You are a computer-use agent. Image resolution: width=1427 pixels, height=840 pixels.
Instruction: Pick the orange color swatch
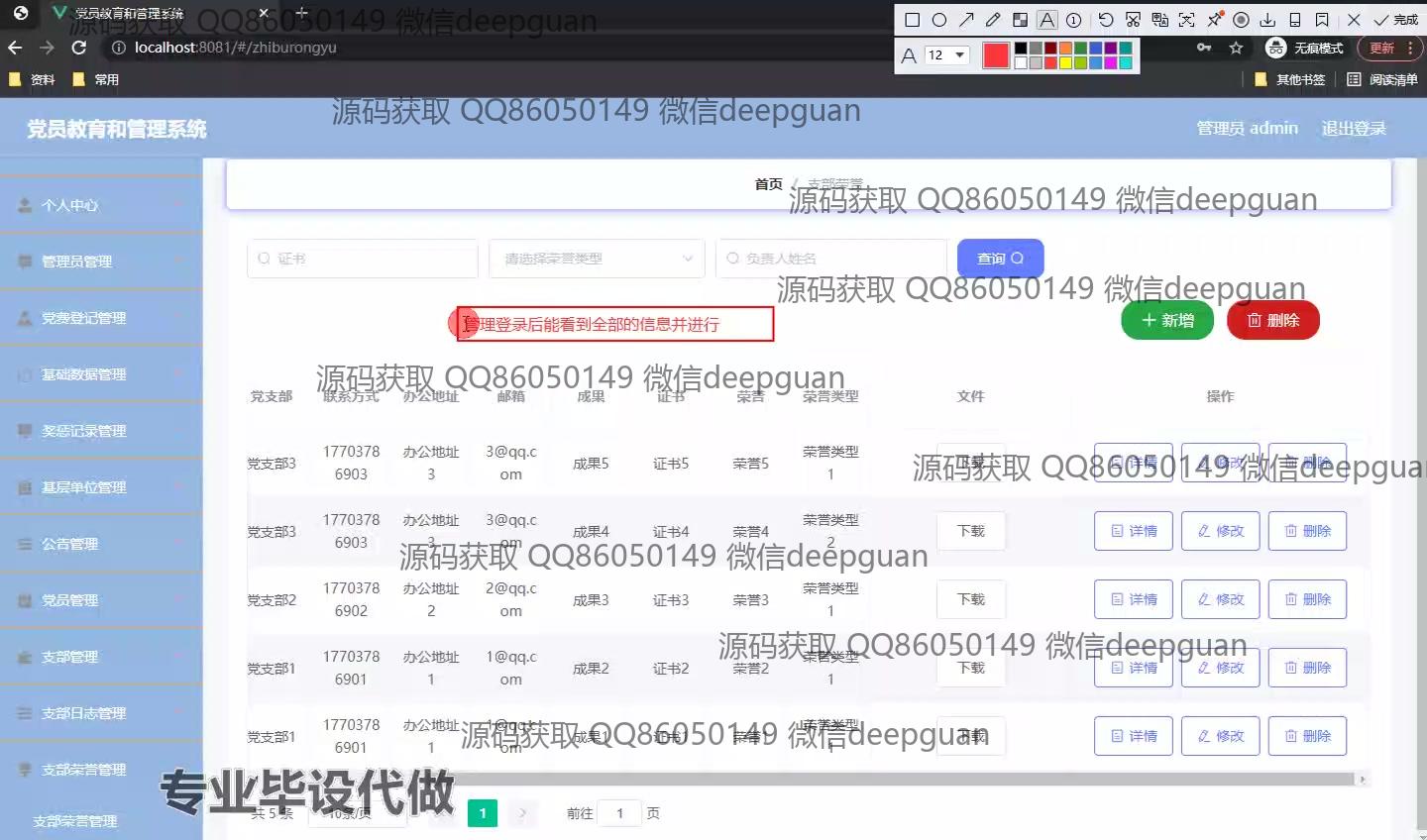pyautogui.click(x=1065, y=48)
